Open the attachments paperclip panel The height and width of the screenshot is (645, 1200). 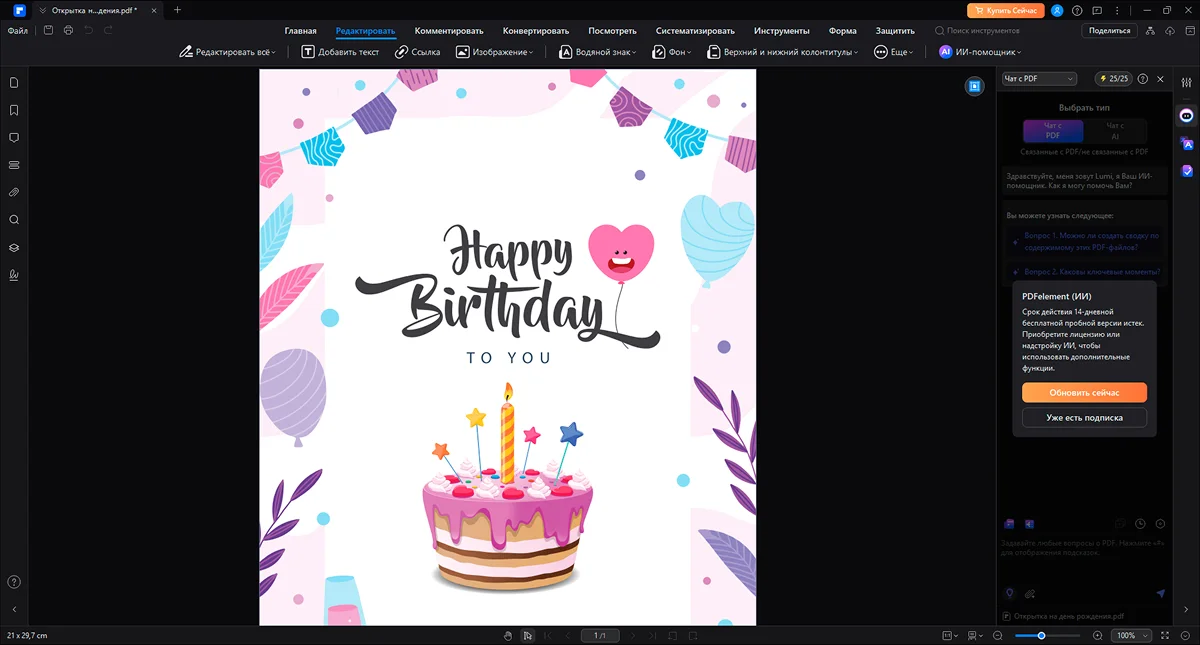(x=14, y=192)
